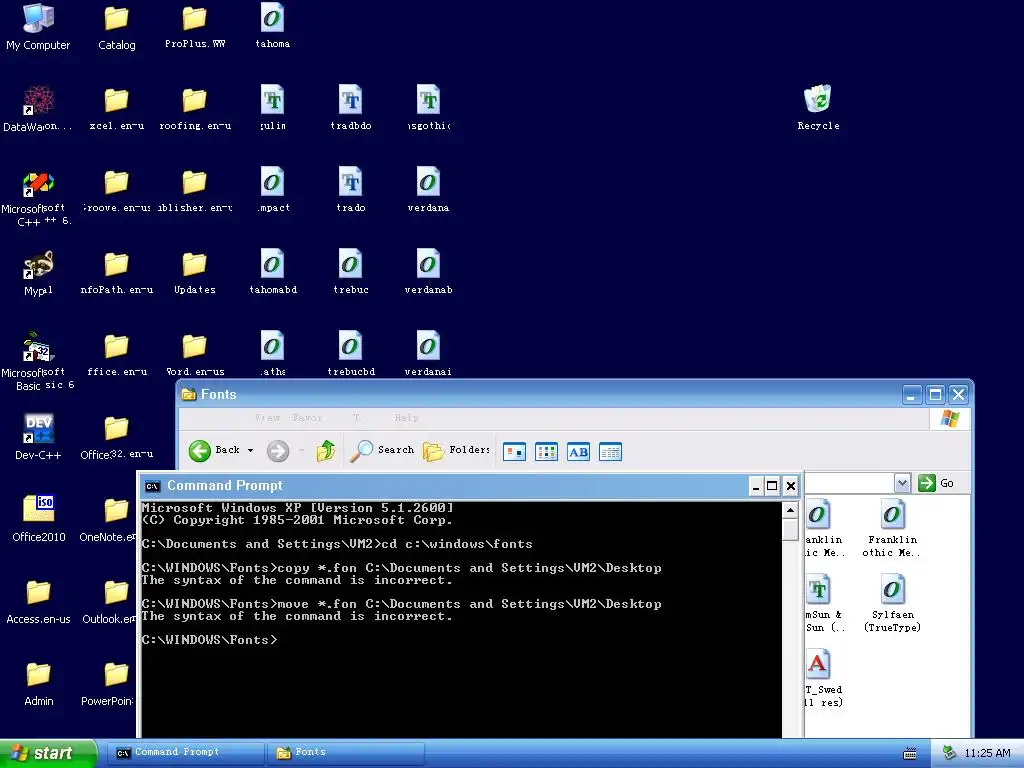Select the red A T_Swed font file
This screenshot has height=768, width=1024.
point(823,678)
